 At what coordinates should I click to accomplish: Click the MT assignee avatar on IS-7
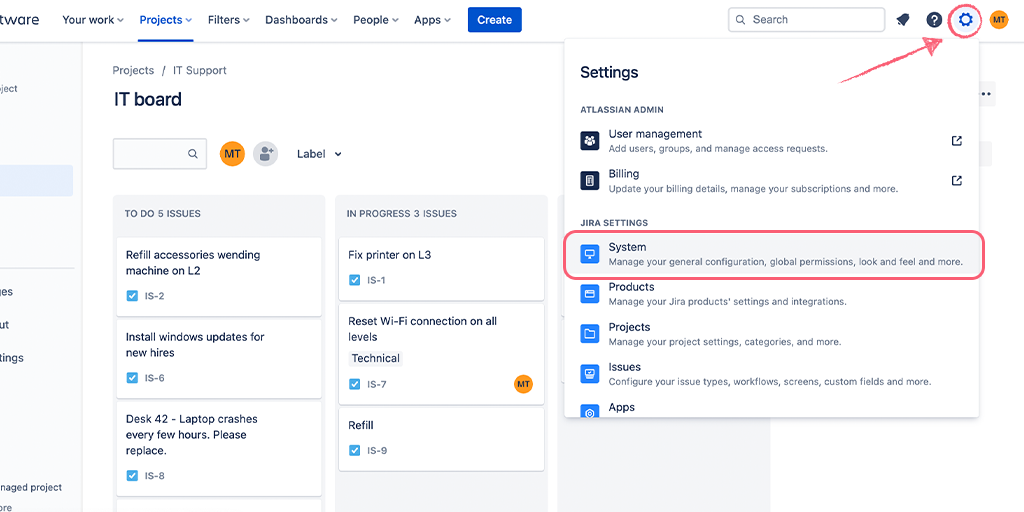[523, 384]
